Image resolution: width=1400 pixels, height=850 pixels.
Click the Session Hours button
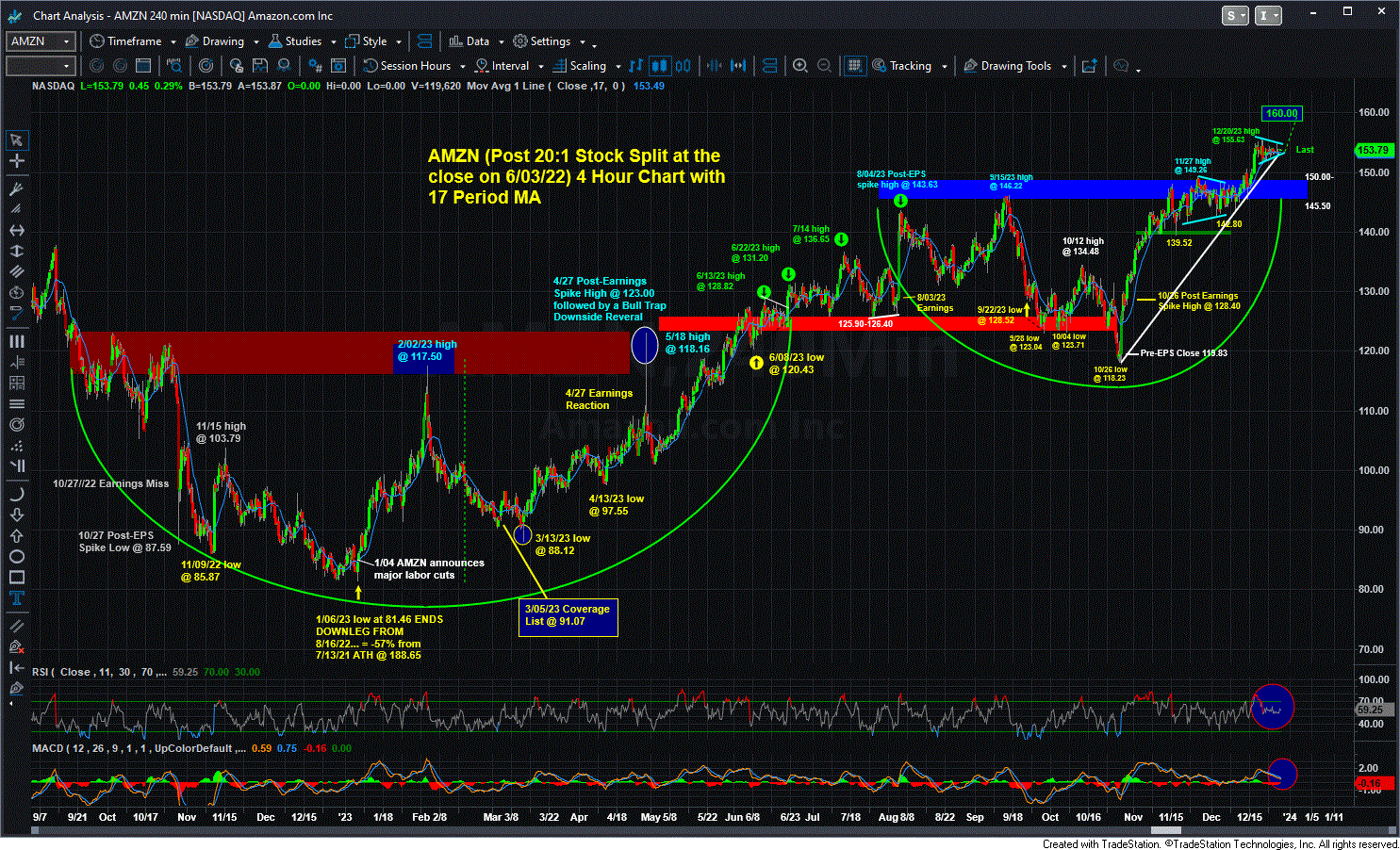pos(407,66)
